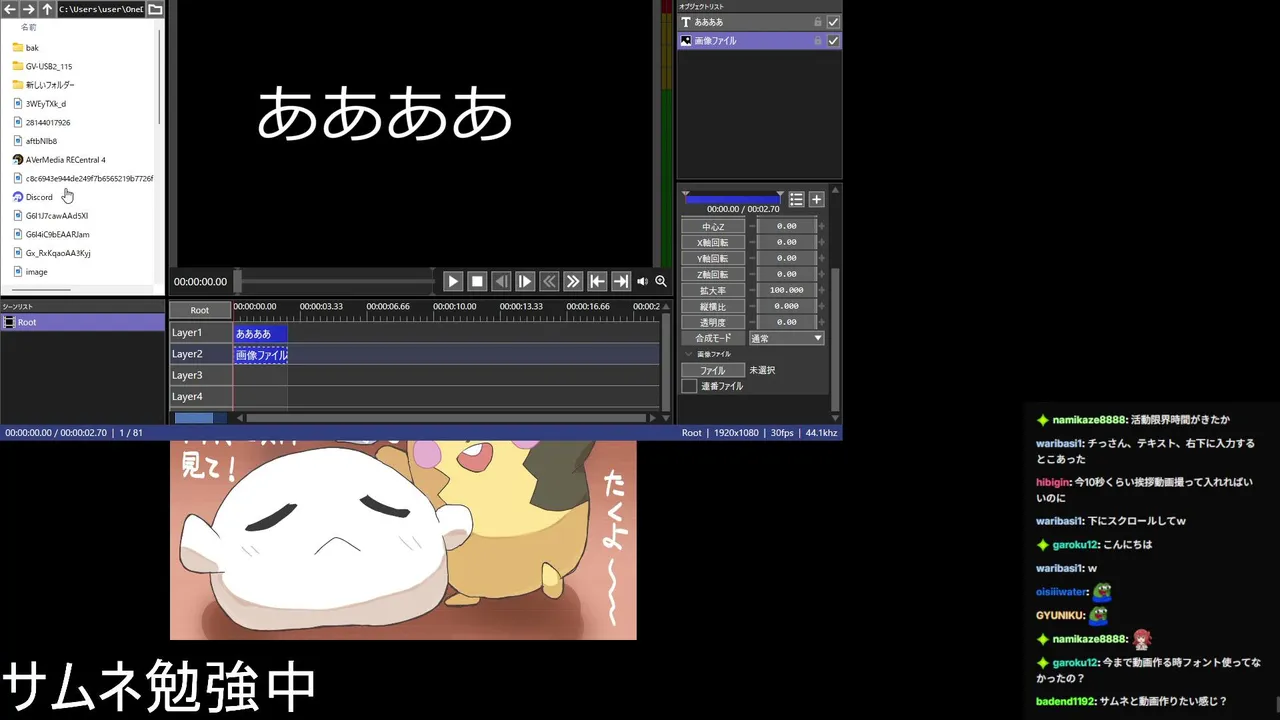Image resolution: width=1280 pixels, height=720 pixels.
Task: Toggle visibility checkbox of ああああ object
Action: click(833, 22)
